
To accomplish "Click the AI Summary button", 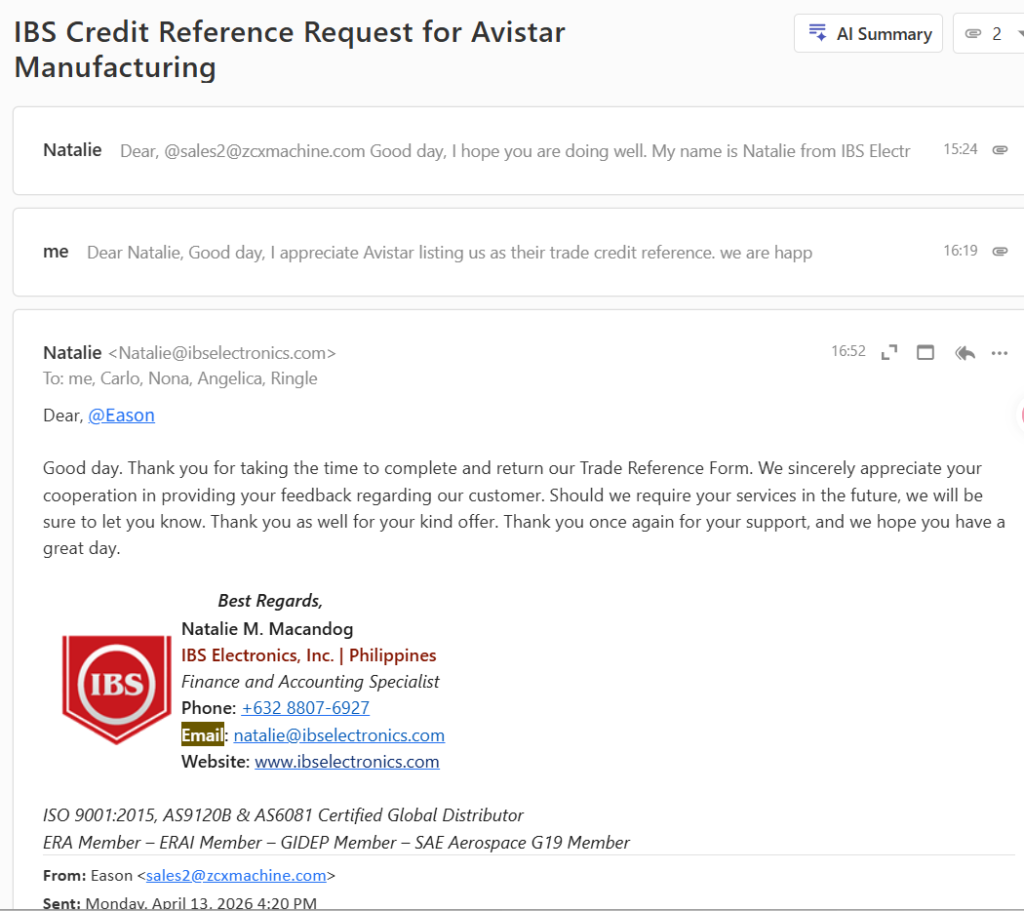I will [868, 34].
